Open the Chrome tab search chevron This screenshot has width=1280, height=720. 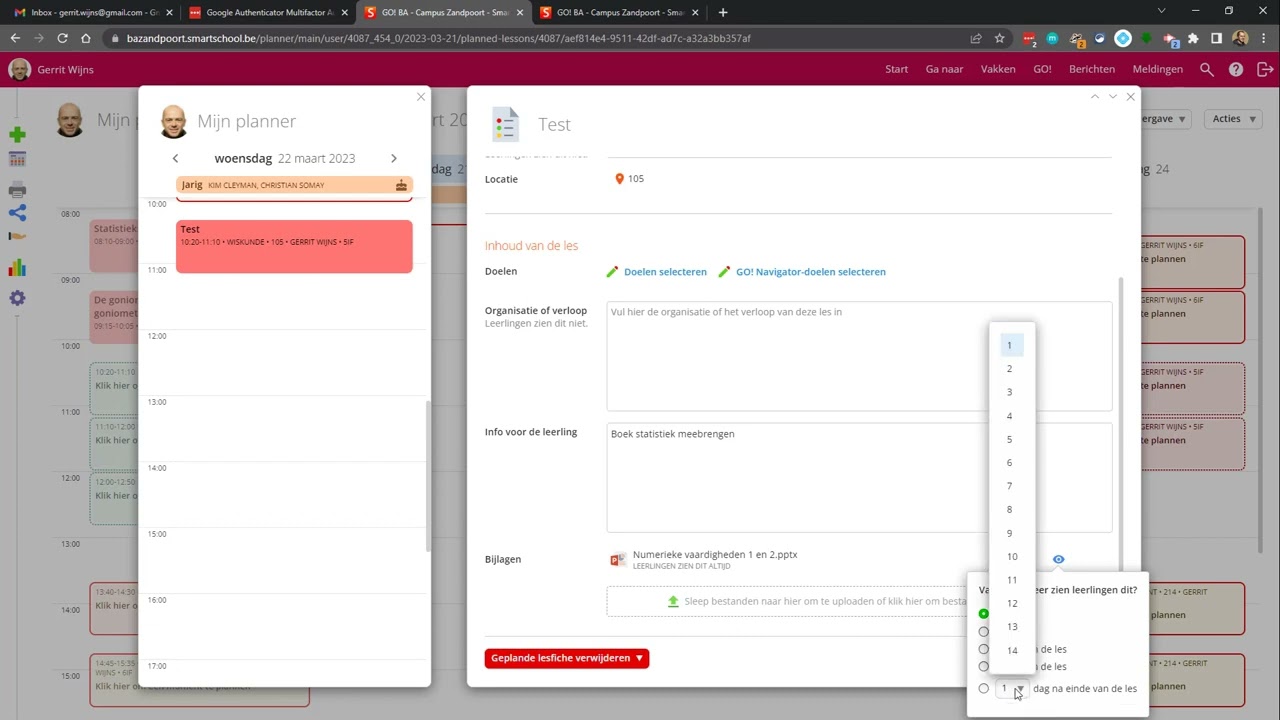(x=1161, y=12)
